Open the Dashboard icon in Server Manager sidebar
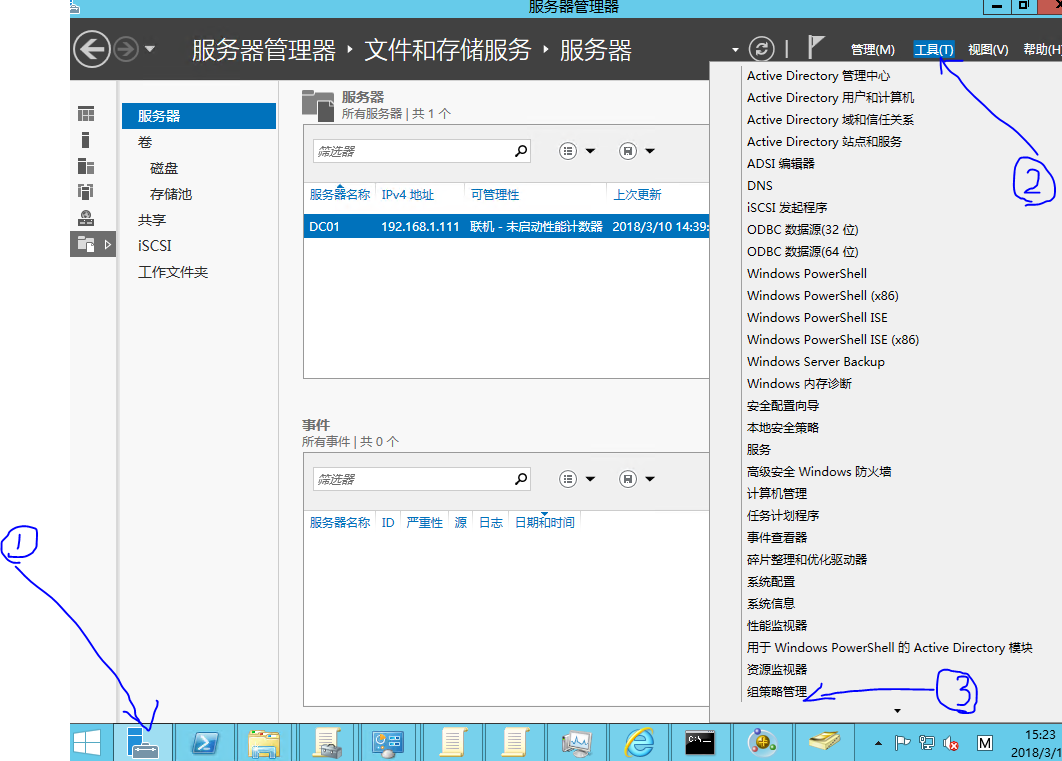The width and height of the screenshot is (1062, 761). (x=87, y=112)
